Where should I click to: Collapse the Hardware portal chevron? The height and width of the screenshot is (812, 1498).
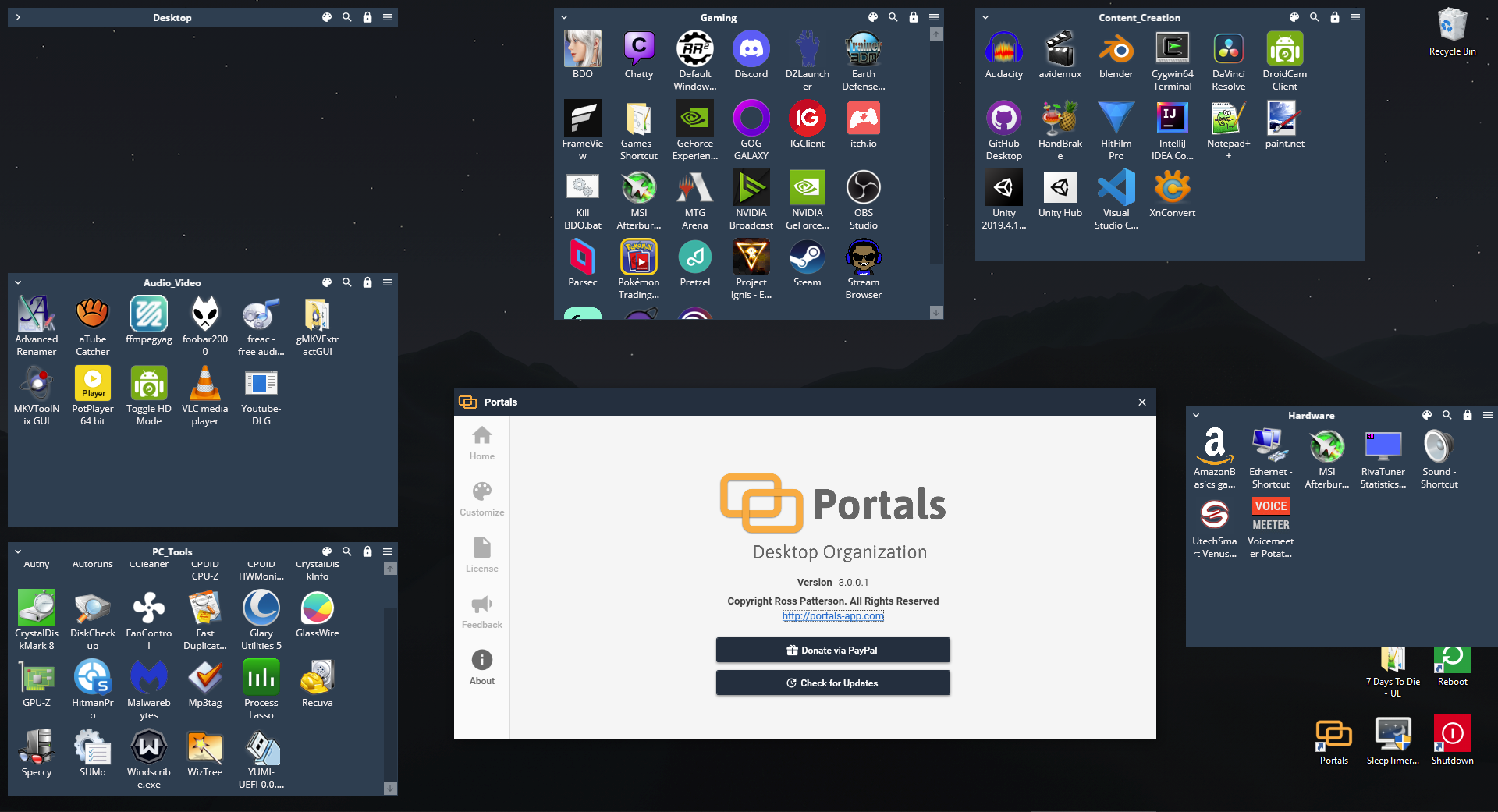pos(1196,415)
